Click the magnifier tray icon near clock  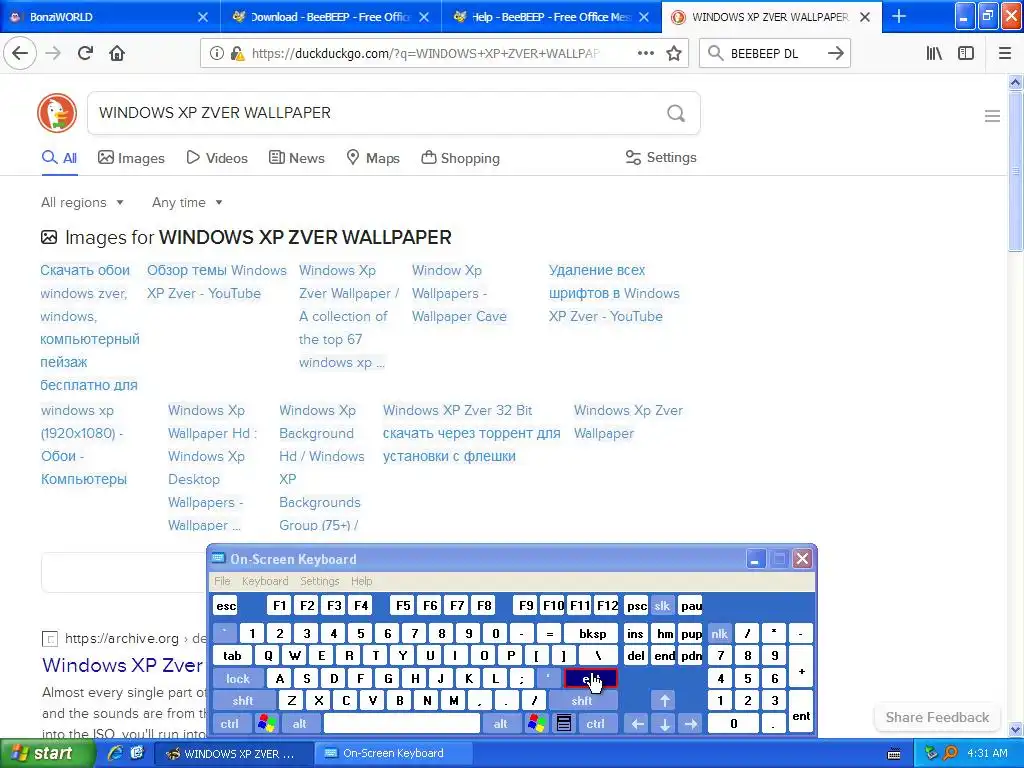(x=950, y=754)
